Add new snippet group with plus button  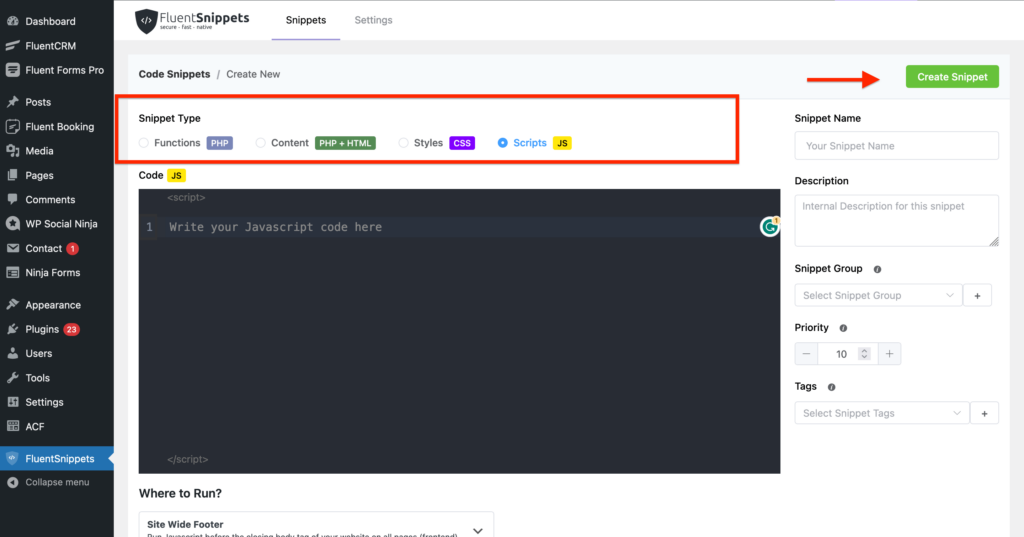coord(978,295)
